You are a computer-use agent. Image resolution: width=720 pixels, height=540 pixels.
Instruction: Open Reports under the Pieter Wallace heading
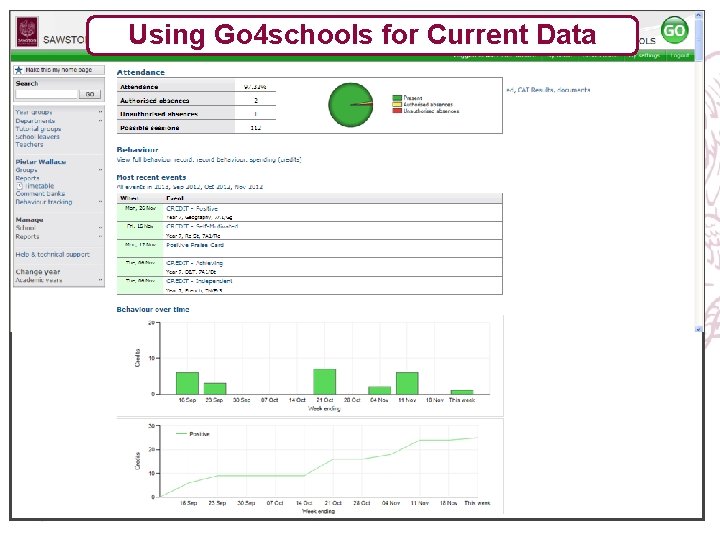(27, 178)
